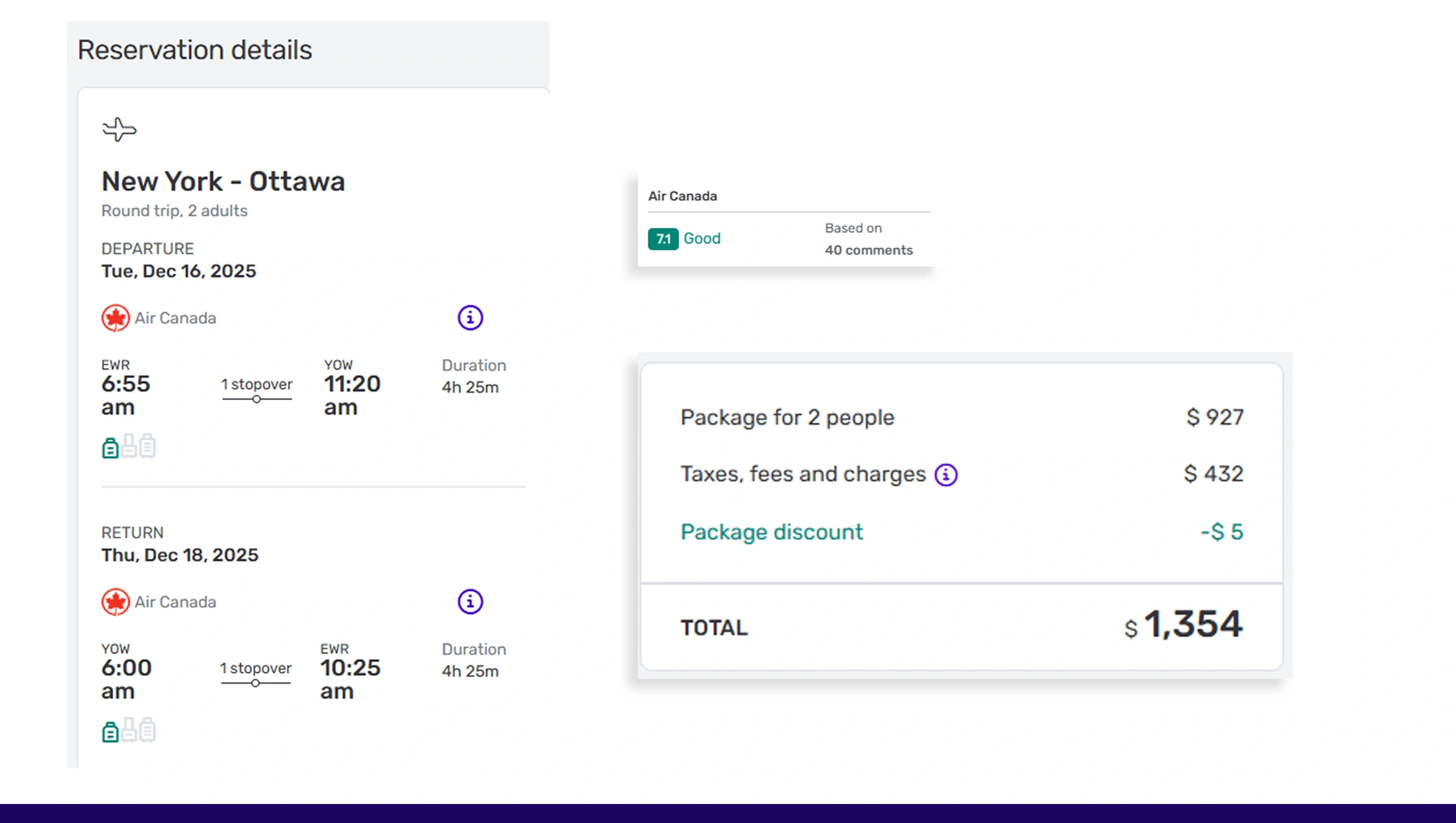Open the info icon next to departure flight

coord(469,317)
